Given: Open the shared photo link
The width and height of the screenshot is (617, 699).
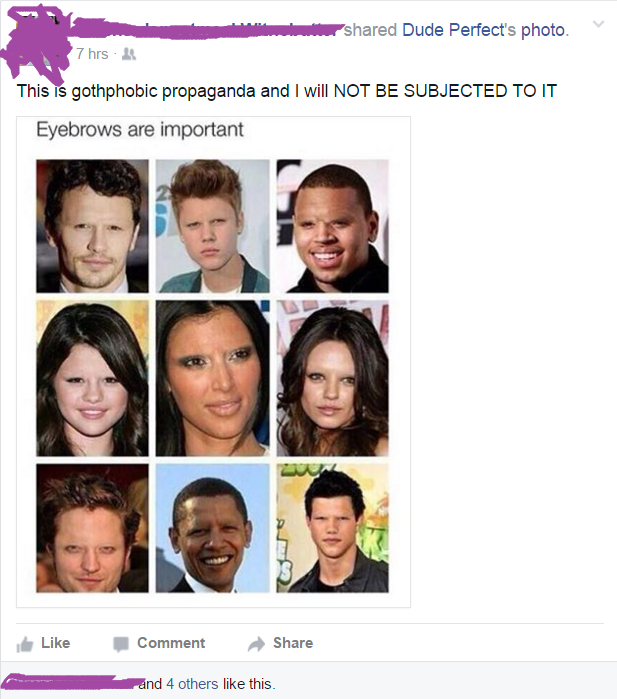Looking at the screenshot, I should pyautogui.click(x=544, y=30).
